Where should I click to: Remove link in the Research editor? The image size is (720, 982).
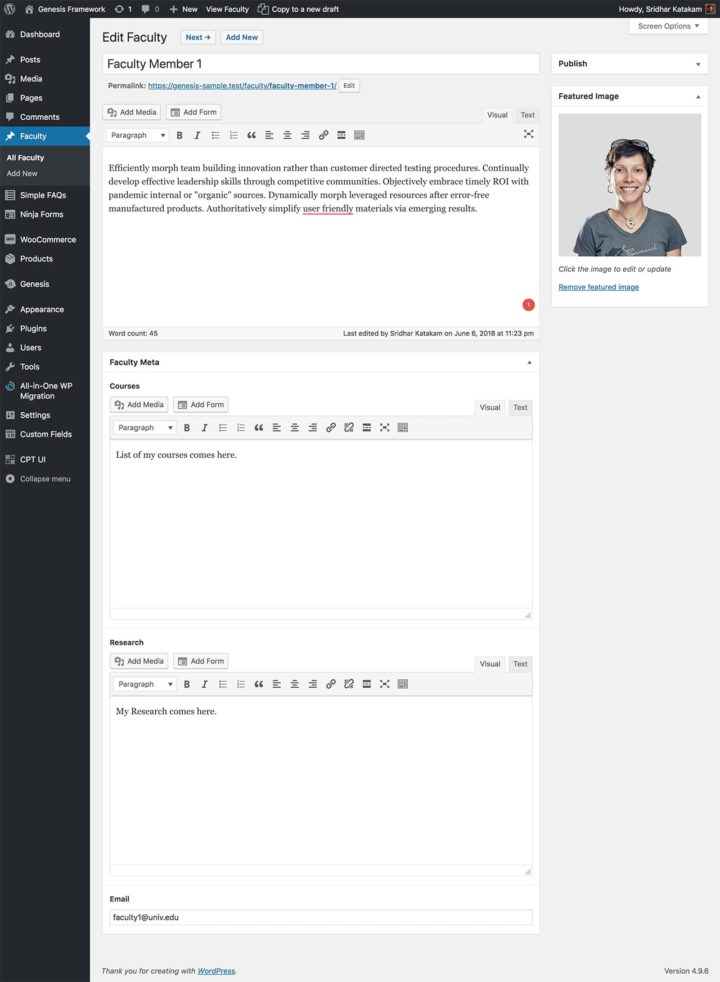click(x=349, y=684)
